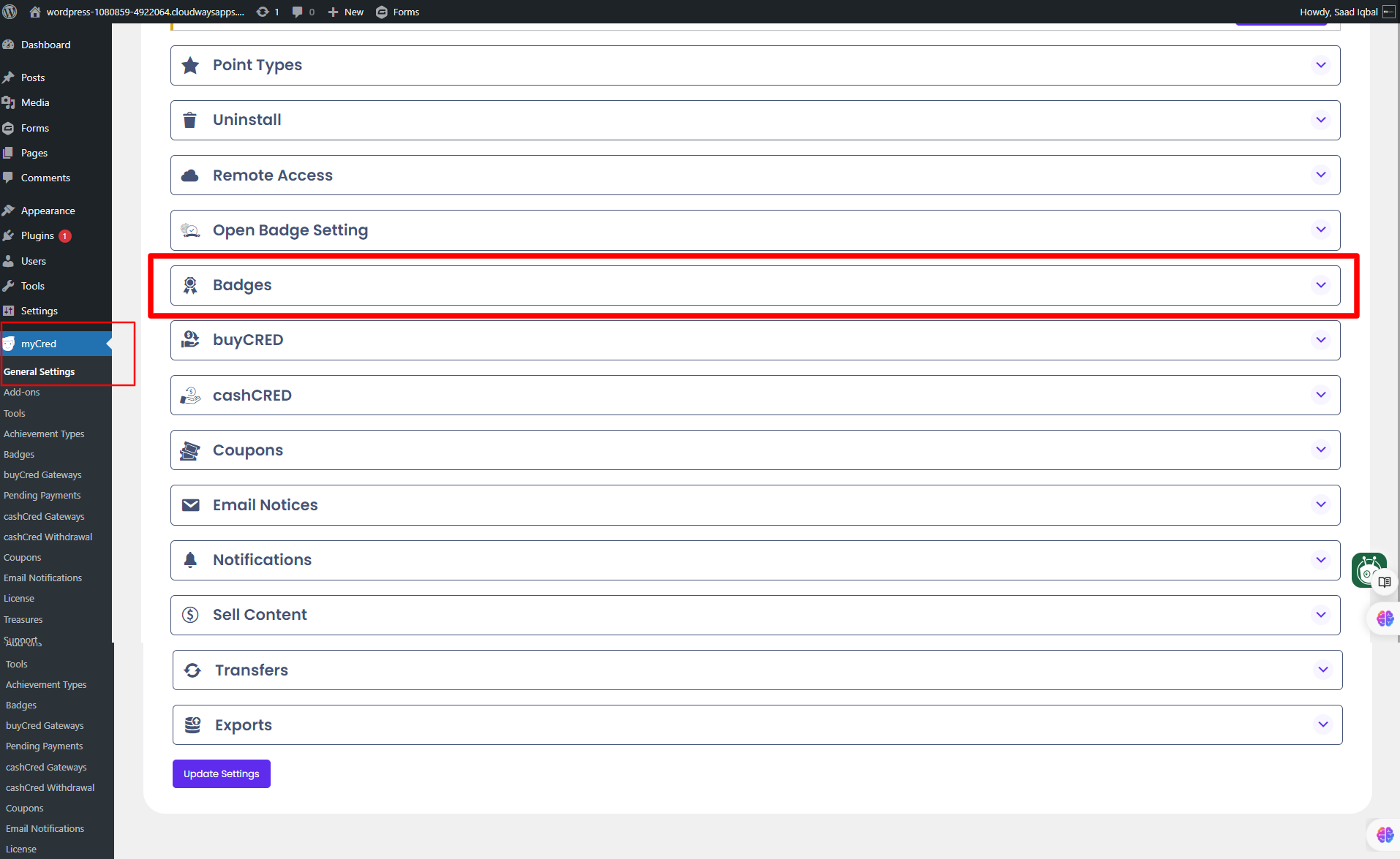Open pending updates via circular arrows icon
1400x859 pixels.
pyautogui.click(x=262, y=12)
